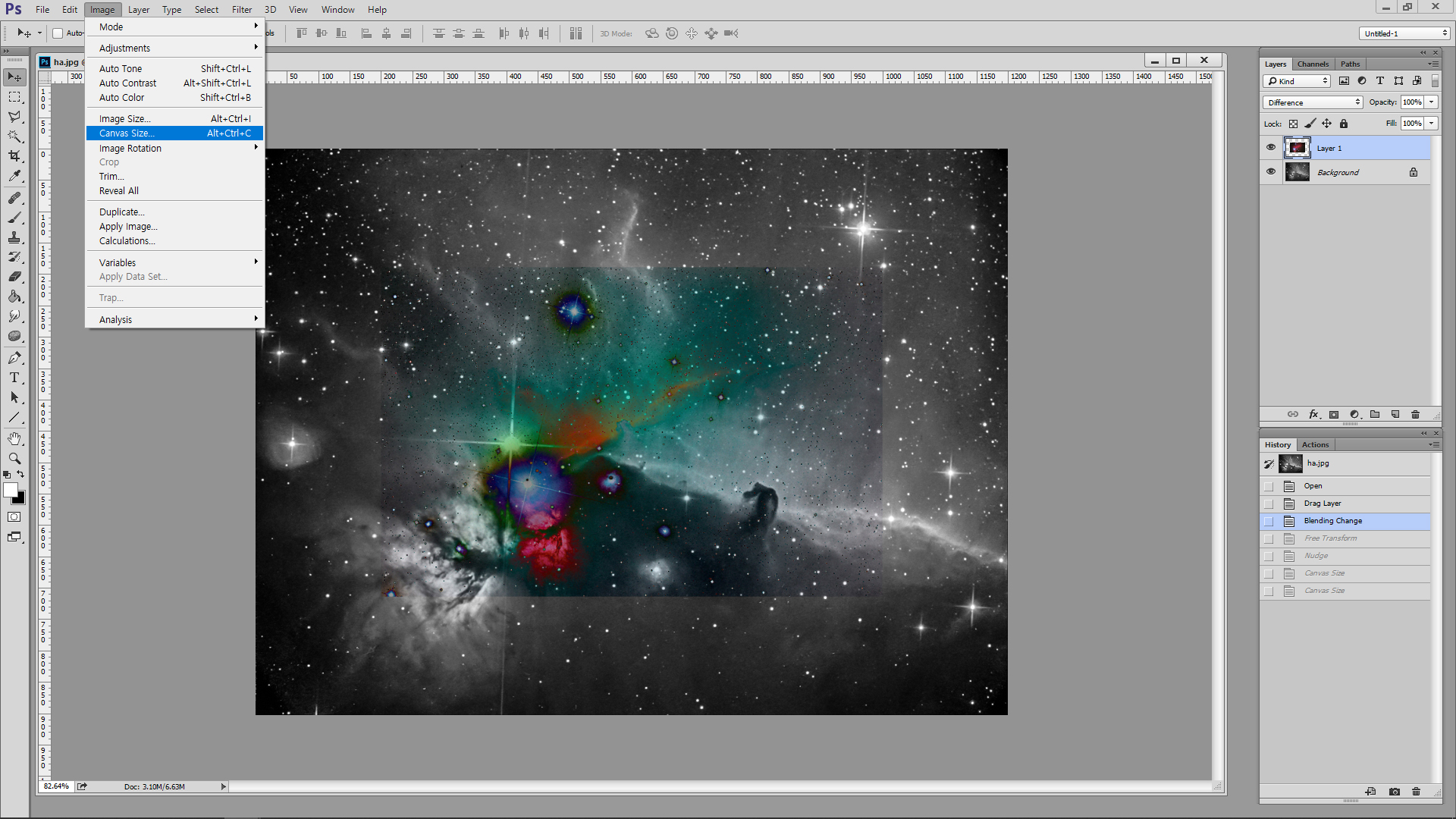Set history brush source at Free Transform state

tap(1269, 538)
